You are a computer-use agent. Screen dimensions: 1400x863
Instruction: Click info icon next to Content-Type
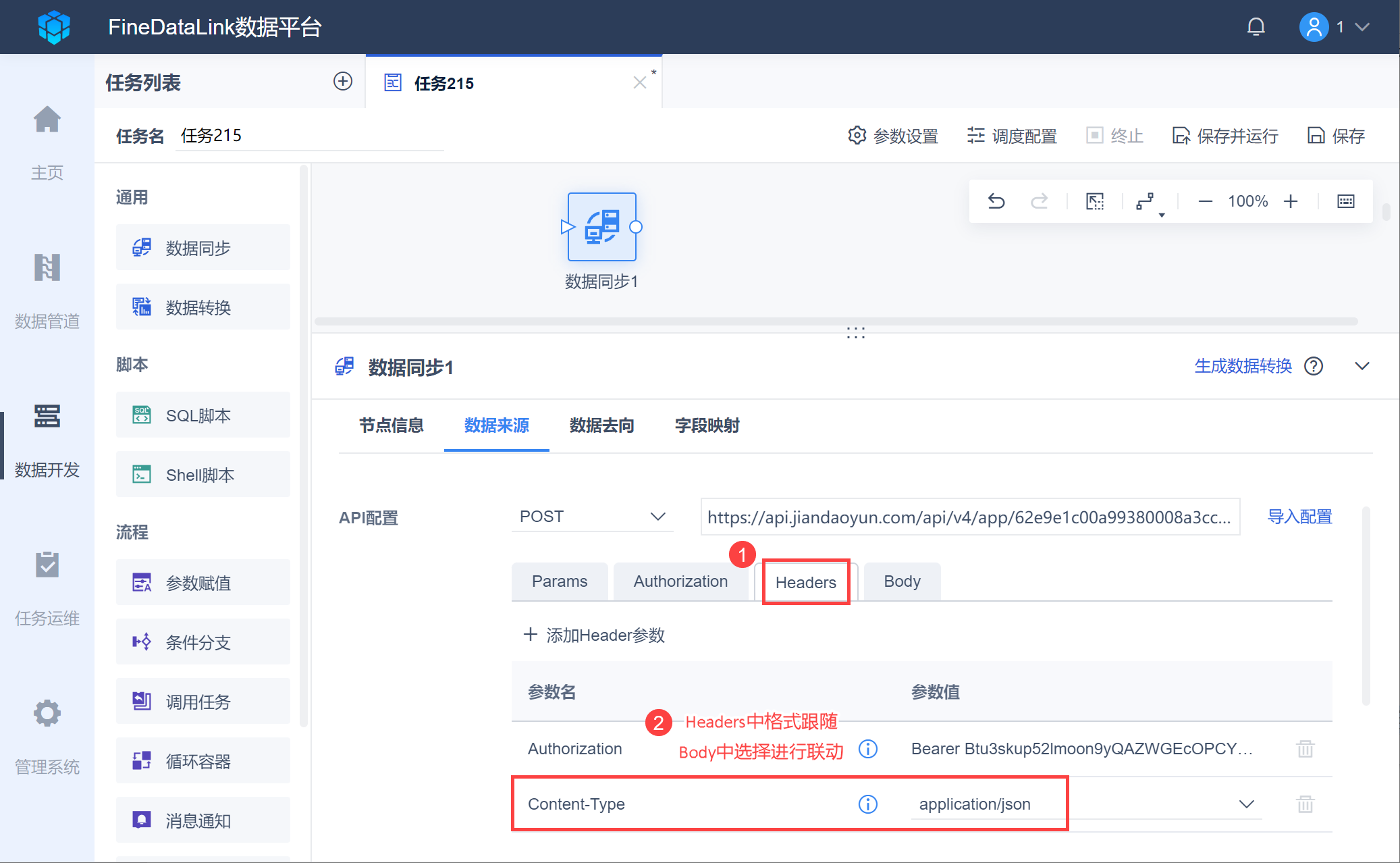coord(867,804)
